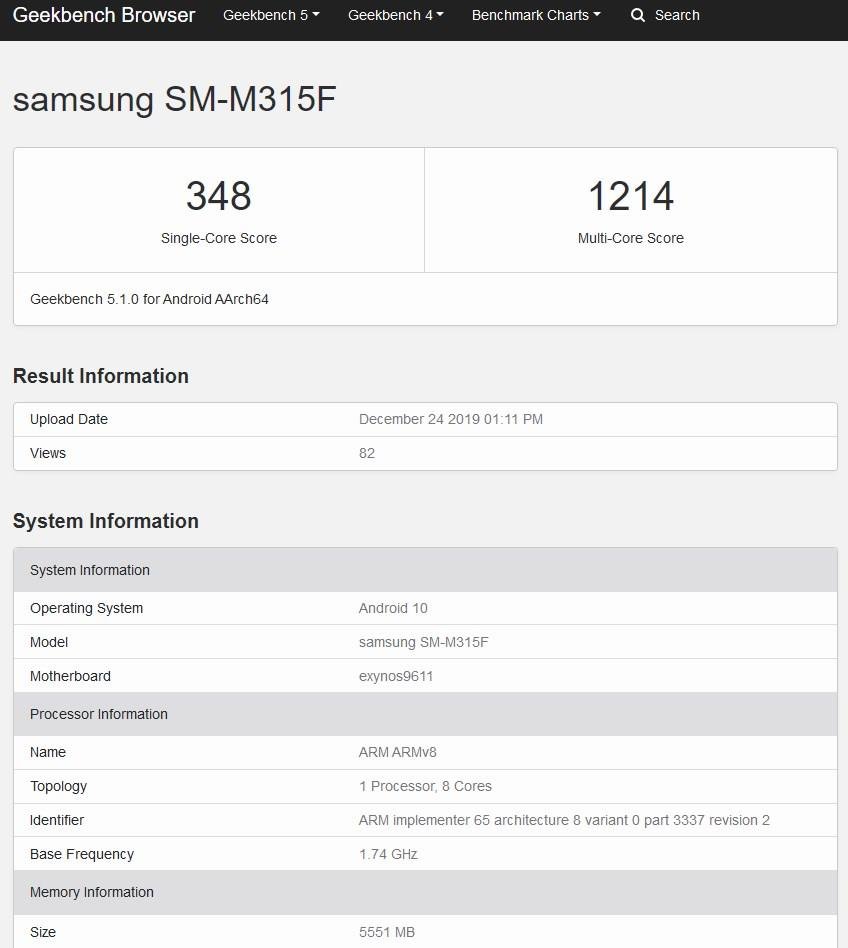Click the search magnifier icon

click(x=638, y=16)
